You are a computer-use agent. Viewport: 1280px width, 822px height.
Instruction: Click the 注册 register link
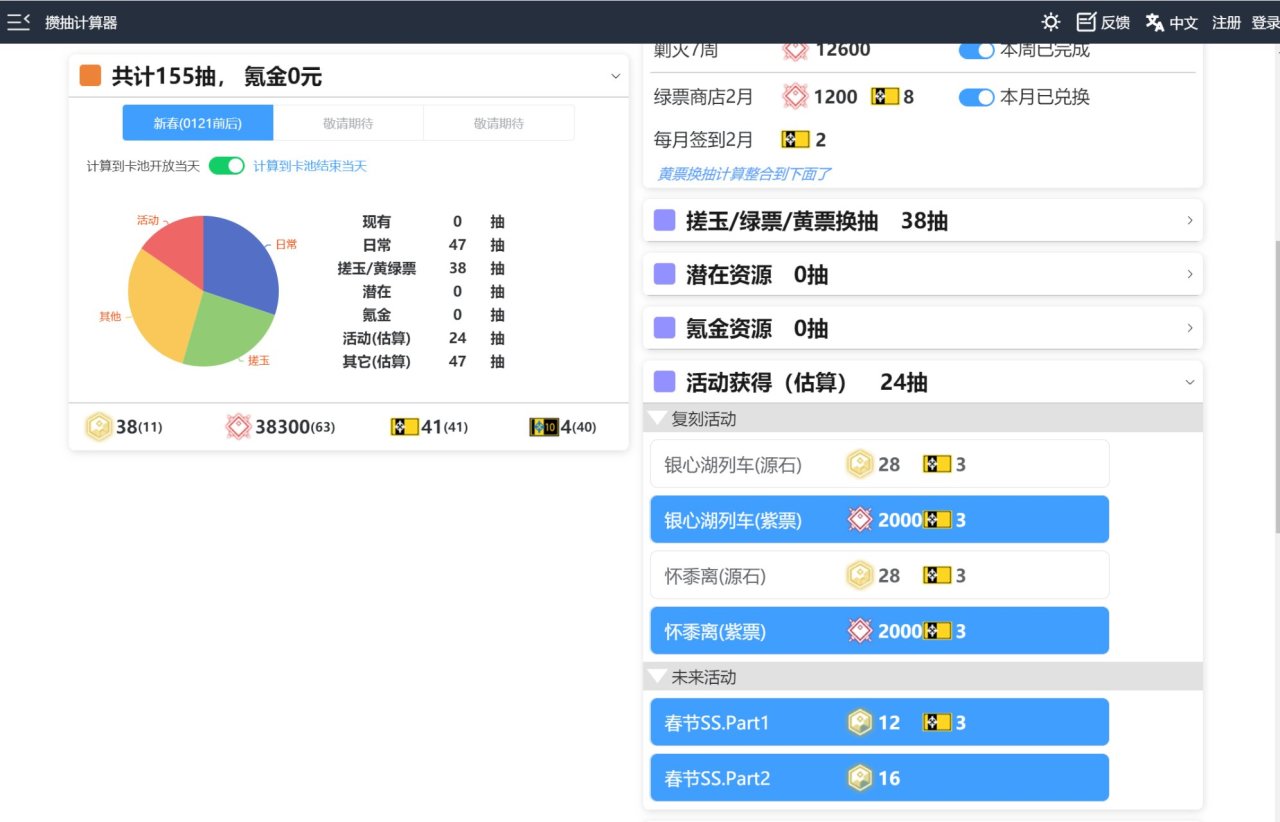tap(1226, 22)
